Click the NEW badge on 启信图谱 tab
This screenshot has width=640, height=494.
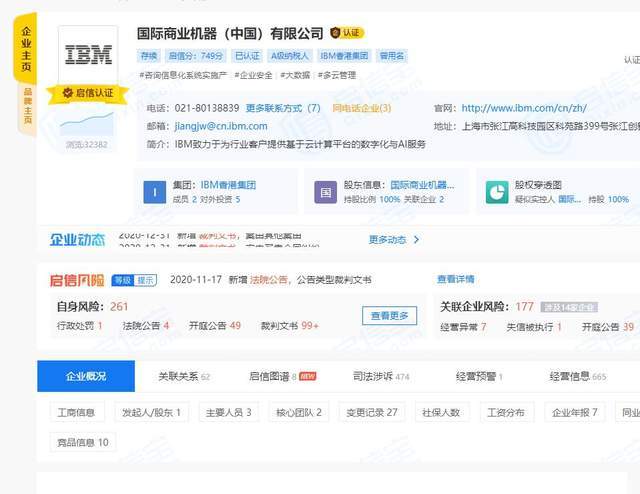pyautogui.click(x=308, y=376)
